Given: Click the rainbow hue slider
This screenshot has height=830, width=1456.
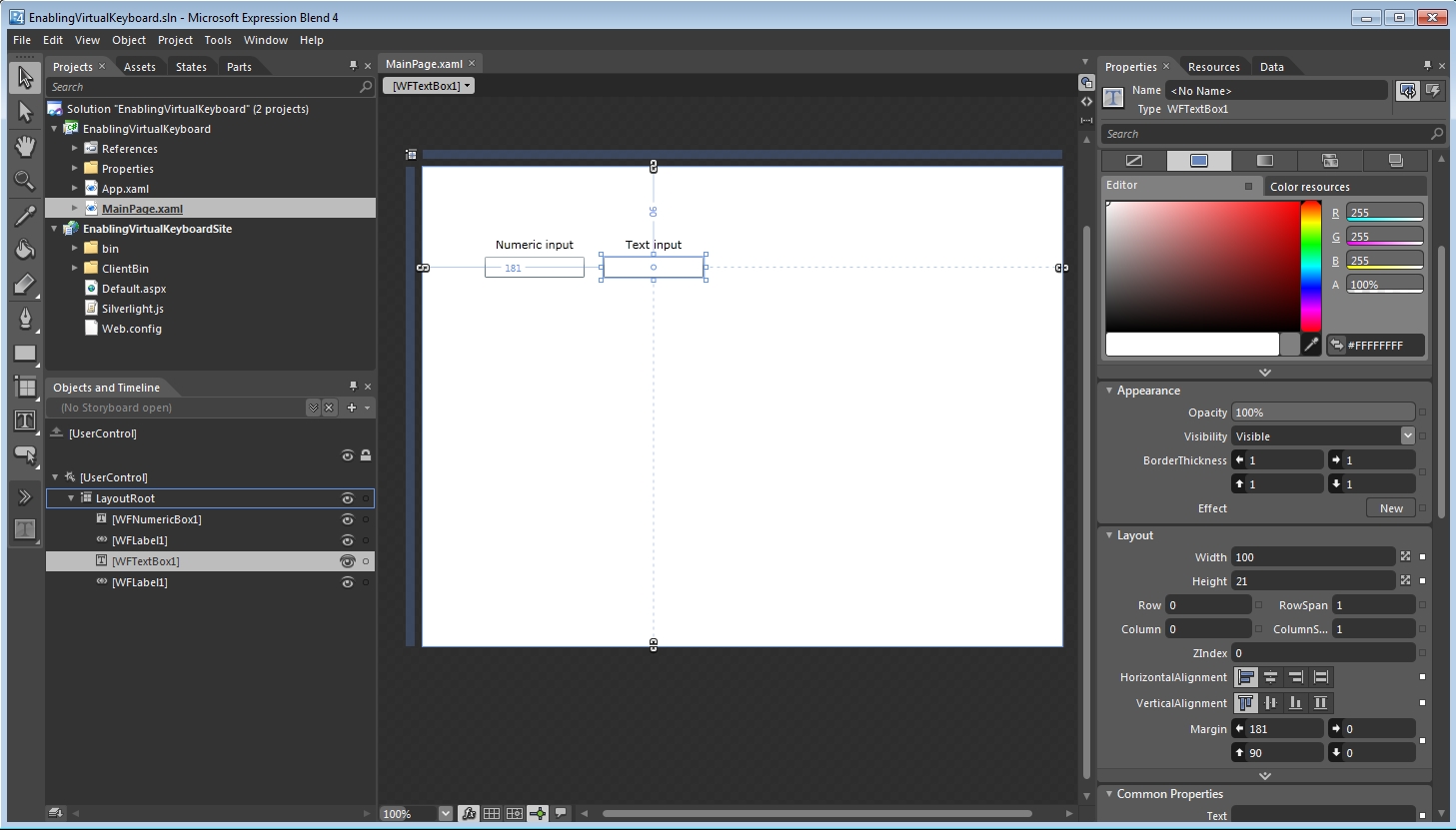Looking at the screenshot, I should (x=1311, y=265).
